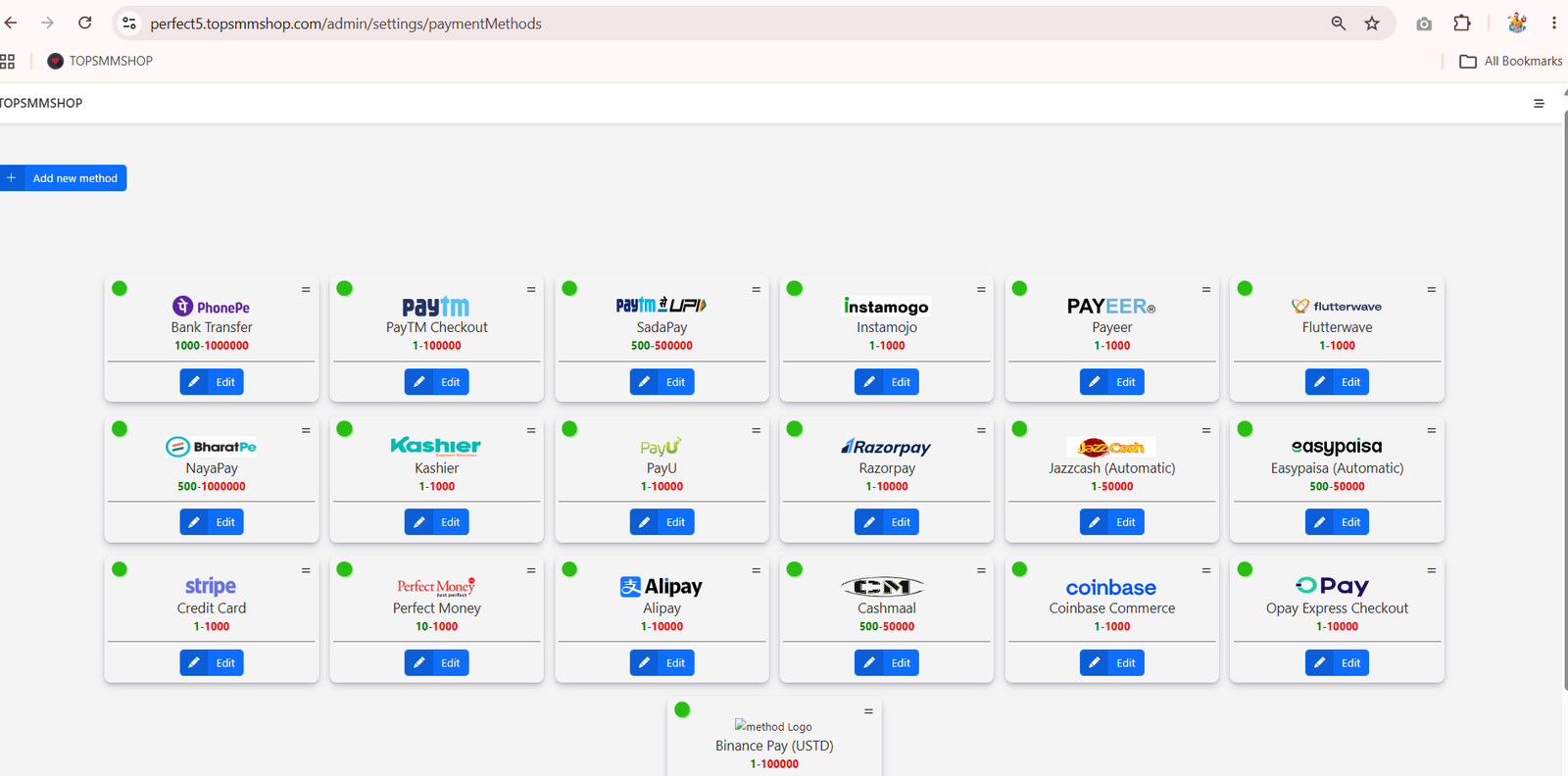The height and width of the screenshot is (776, 1568).
Task: Toggle the green status dot for Kashier
Action: [345, 428]
